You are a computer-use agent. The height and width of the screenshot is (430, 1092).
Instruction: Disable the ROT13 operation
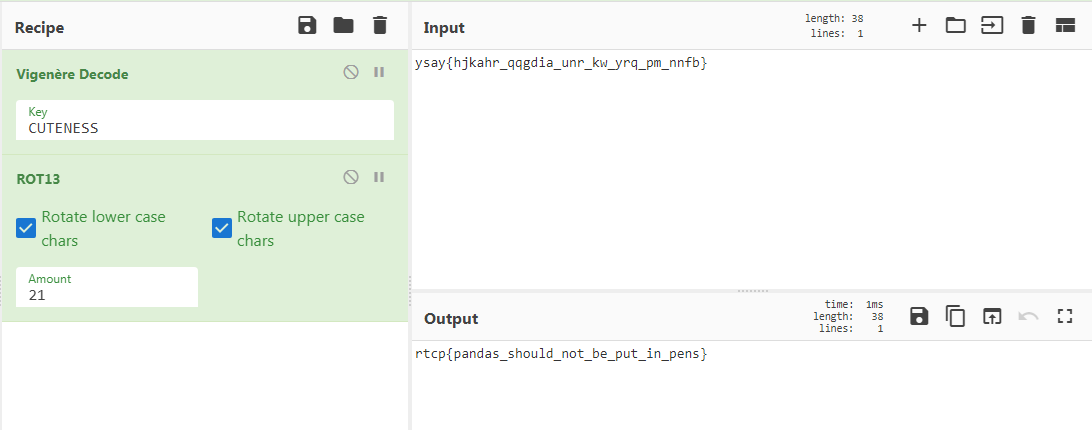pos(351,177)
